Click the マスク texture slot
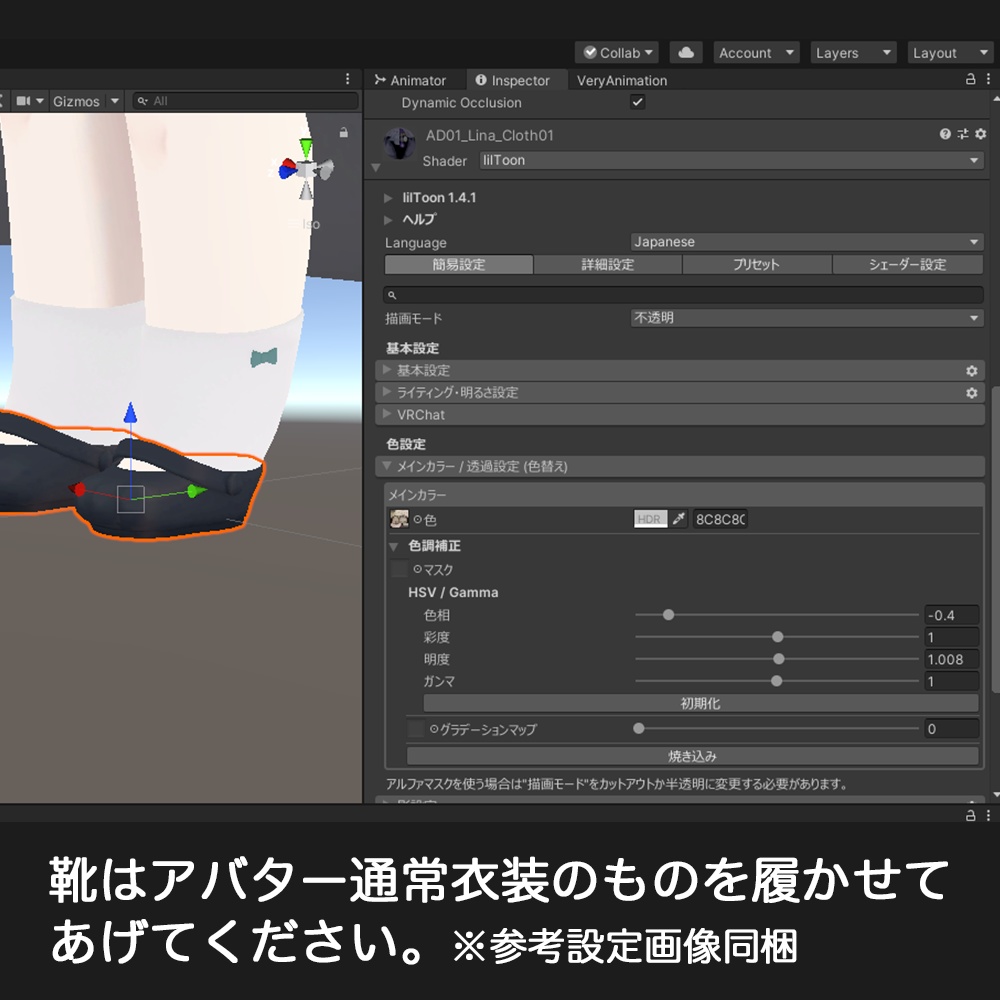The image size is (1000, 1000). tap(400, 569)
